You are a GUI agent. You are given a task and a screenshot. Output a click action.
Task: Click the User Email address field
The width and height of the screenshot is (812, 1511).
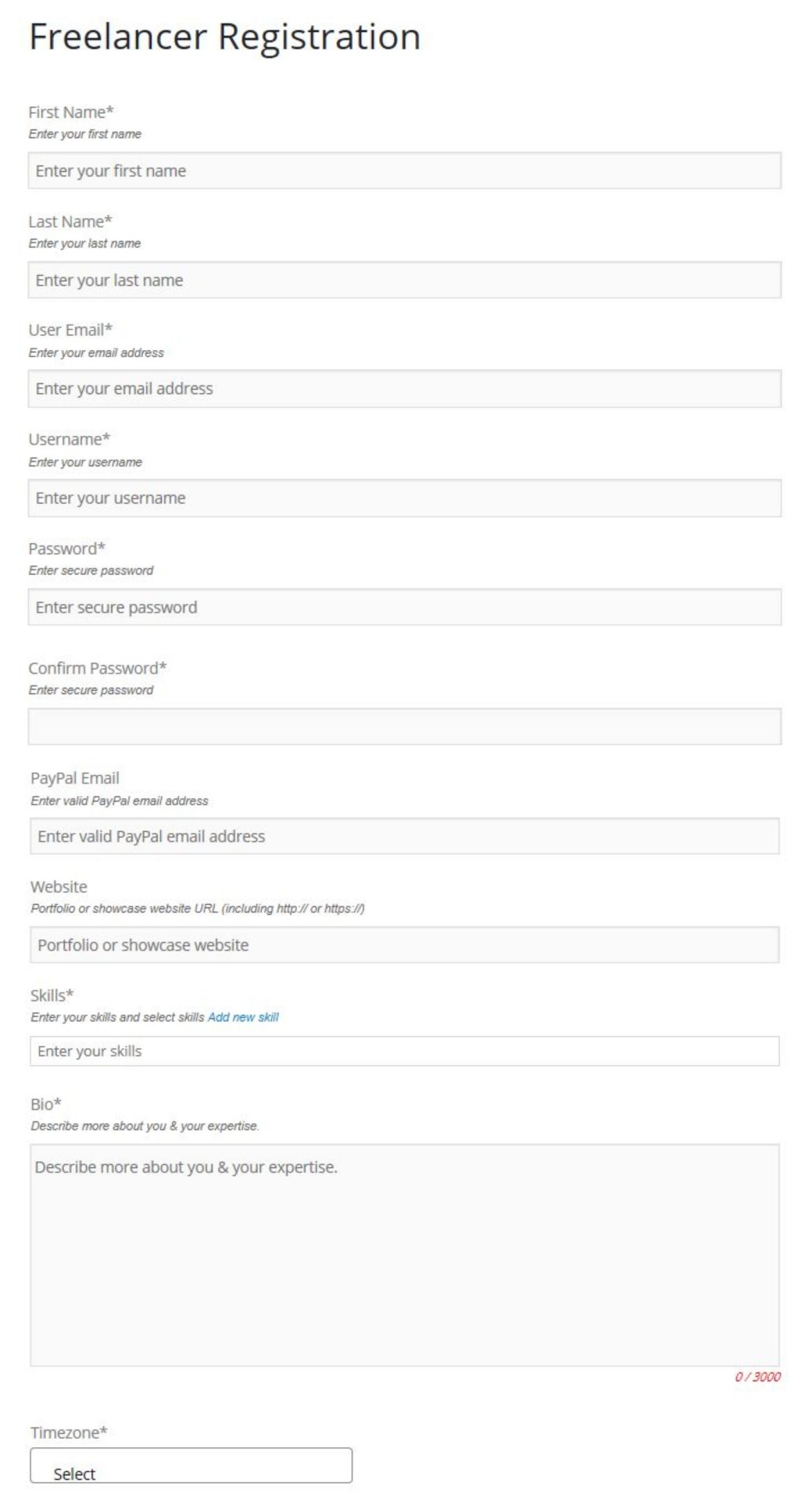[404, 389]
